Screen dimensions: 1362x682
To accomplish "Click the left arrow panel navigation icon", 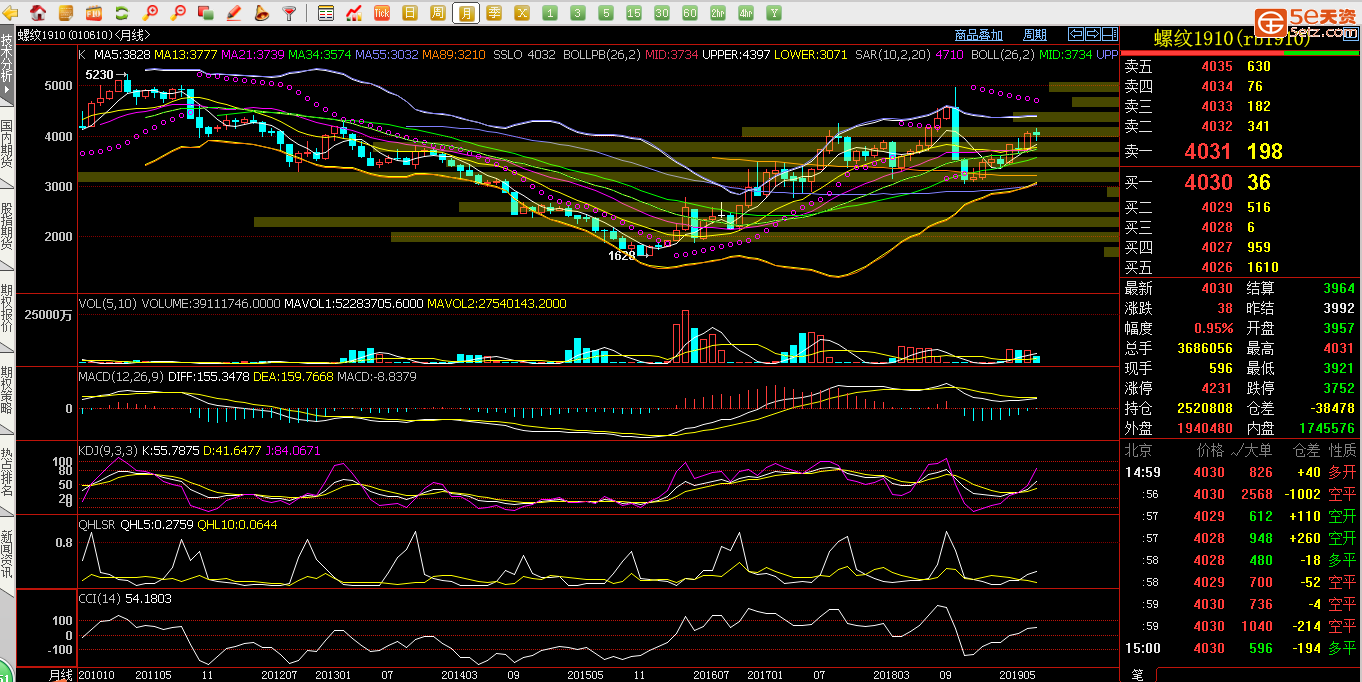I will [x=1075, y=34].
